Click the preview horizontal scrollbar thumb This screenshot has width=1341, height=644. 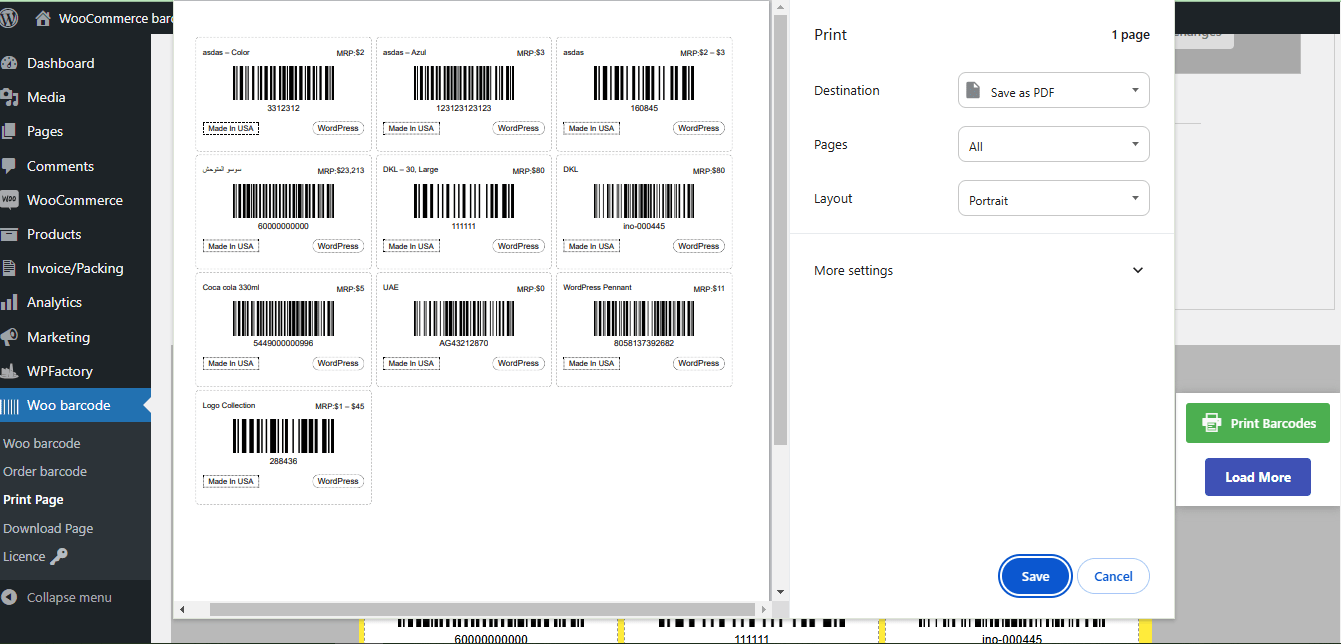(x=481, y=609)
